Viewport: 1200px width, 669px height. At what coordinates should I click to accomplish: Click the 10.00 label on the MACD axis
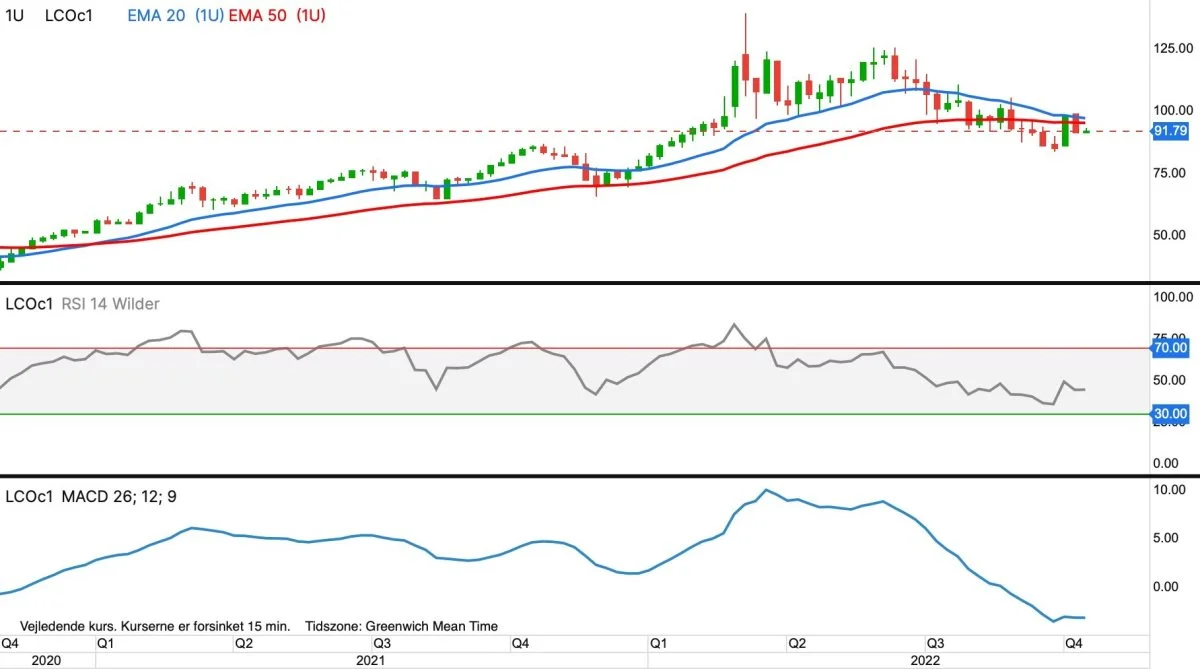coord(1169,490)
